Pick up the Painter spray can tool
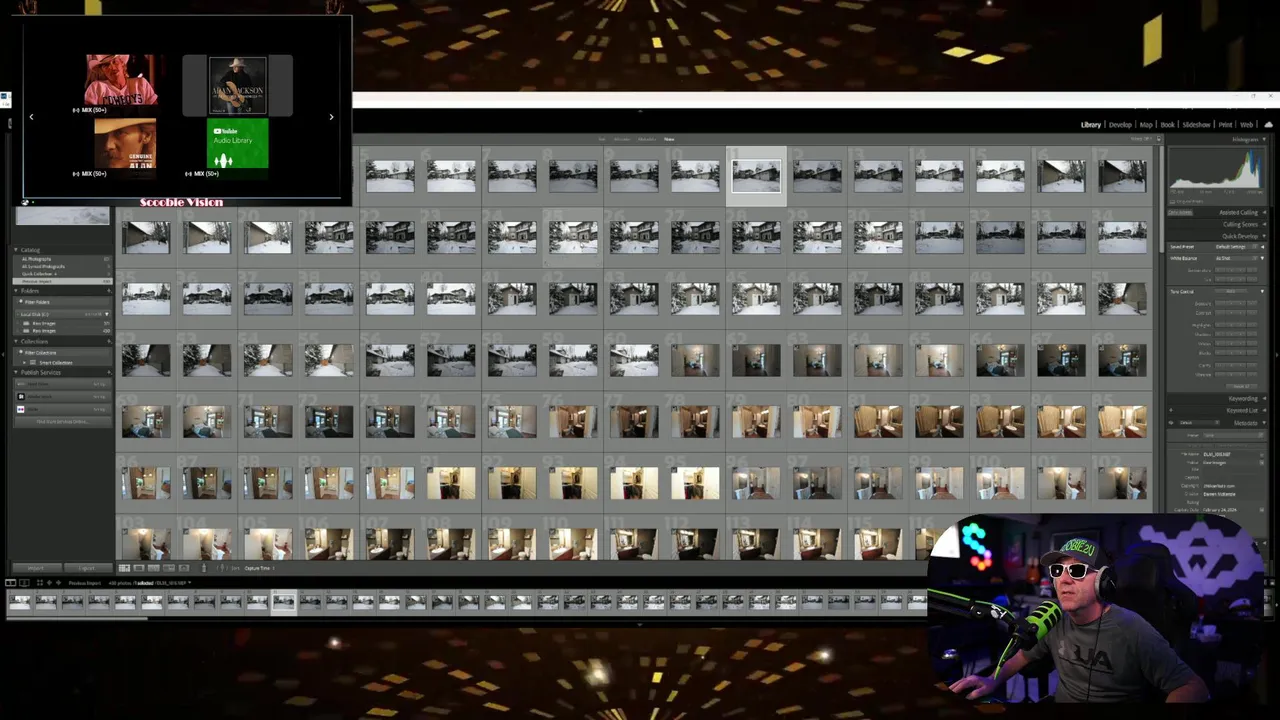The width and height of the screenshot is (1280, 720). (204, 568)
